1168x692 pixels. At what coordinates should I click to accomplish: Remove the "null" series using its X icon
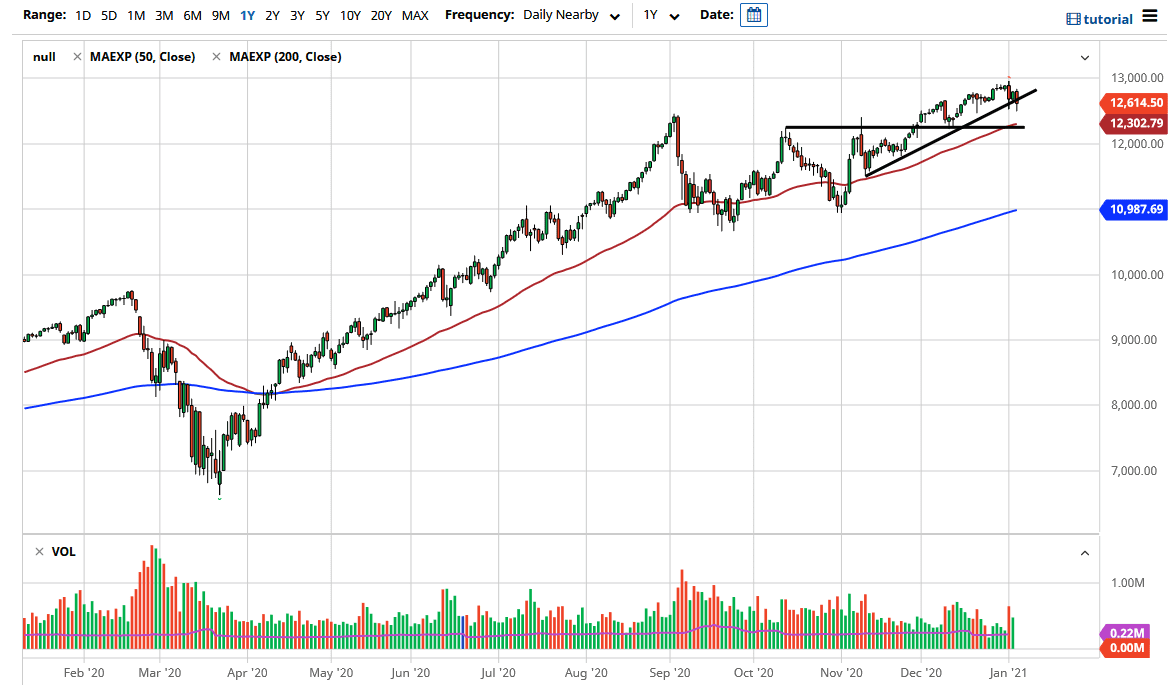coord(77,57)
